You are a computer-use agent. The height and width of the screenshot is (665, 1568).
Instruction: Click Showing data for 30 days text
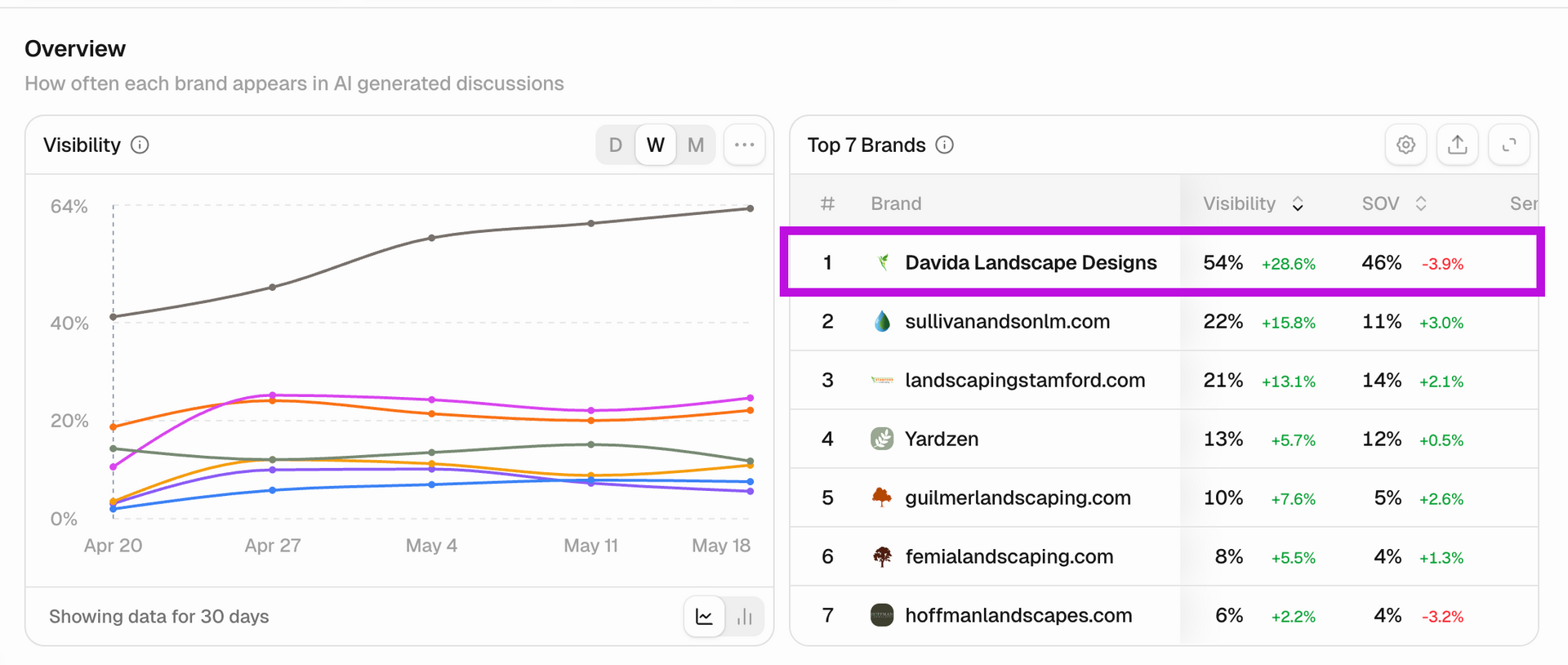click(159, 617)
